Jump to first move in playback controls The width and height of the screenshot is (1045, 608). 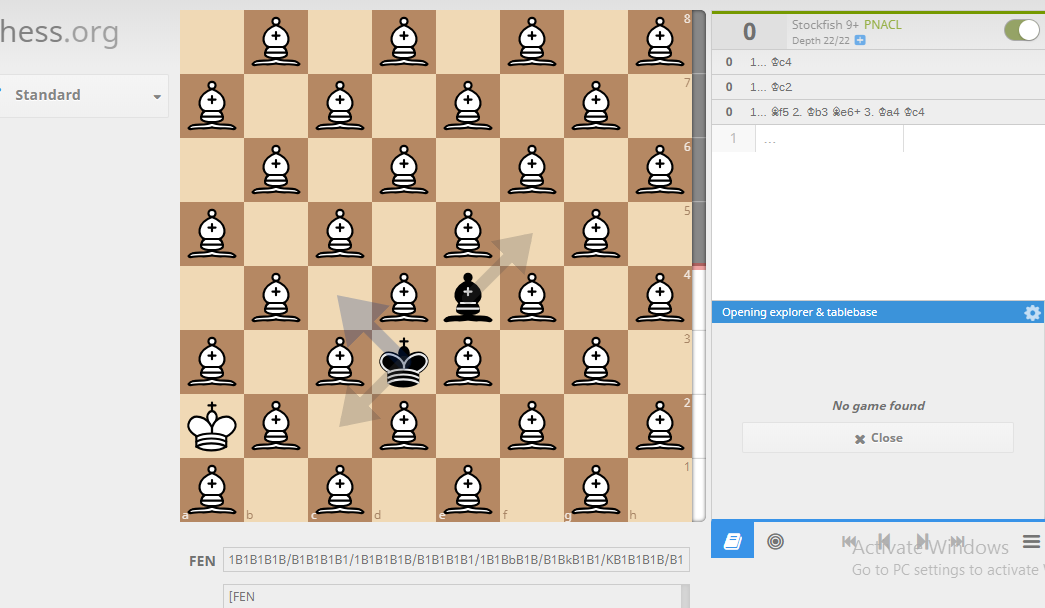(x=848, y=541)
